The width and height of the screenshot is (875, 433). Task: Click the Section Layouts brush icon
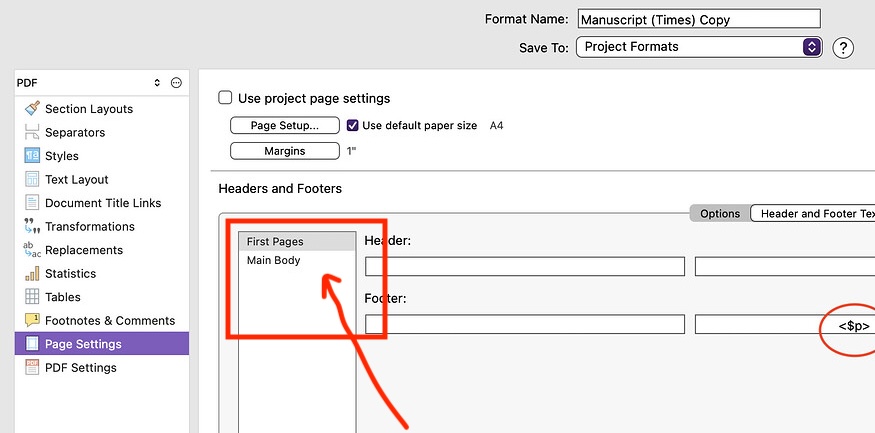point(32,109)
